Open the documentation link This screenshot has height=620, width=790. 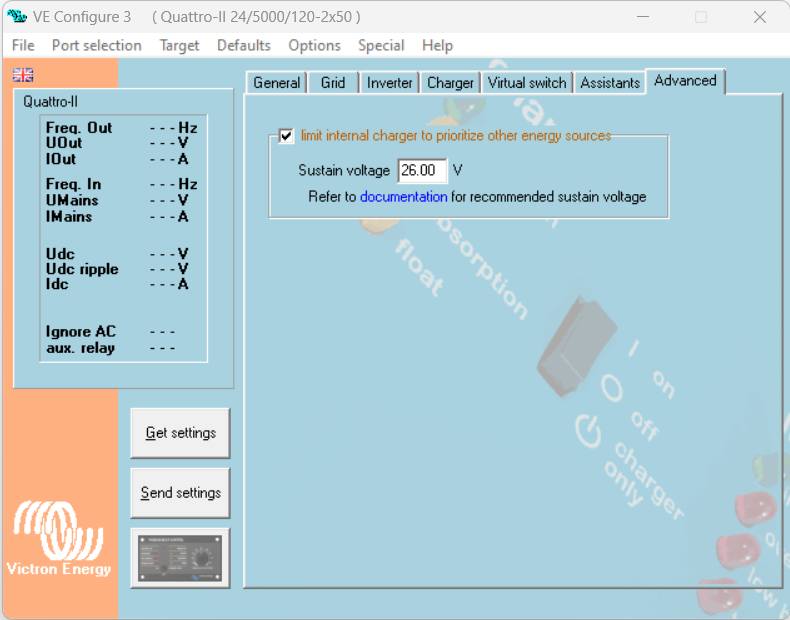pos(403,197)
